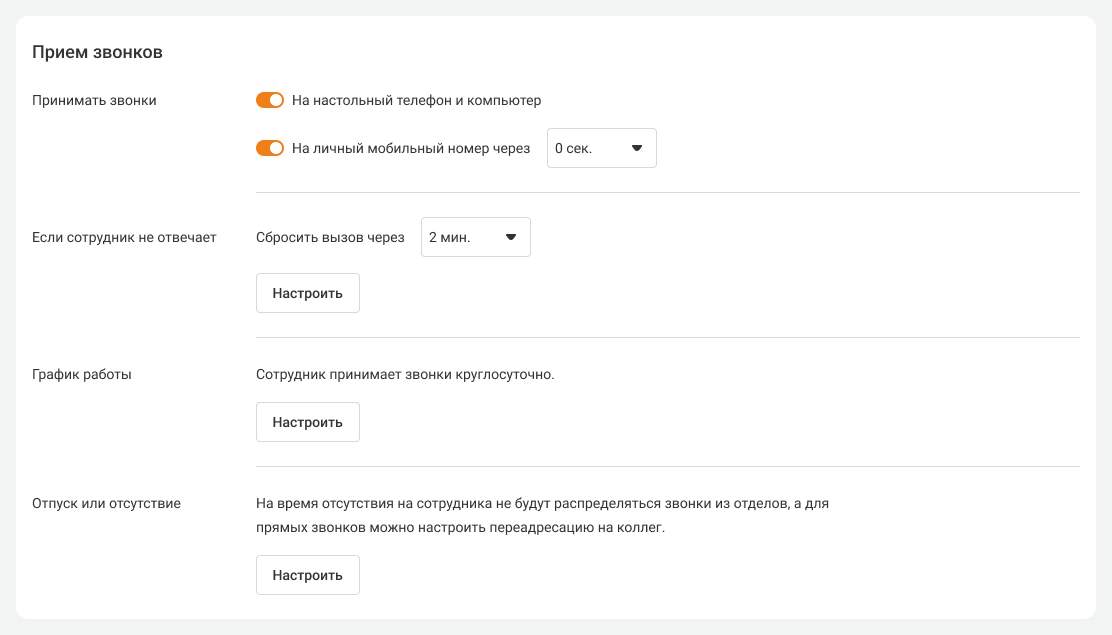Click the "Принимать звонки" row label
This screenshot has height=635, width=1112.
[x=94, y=100]
